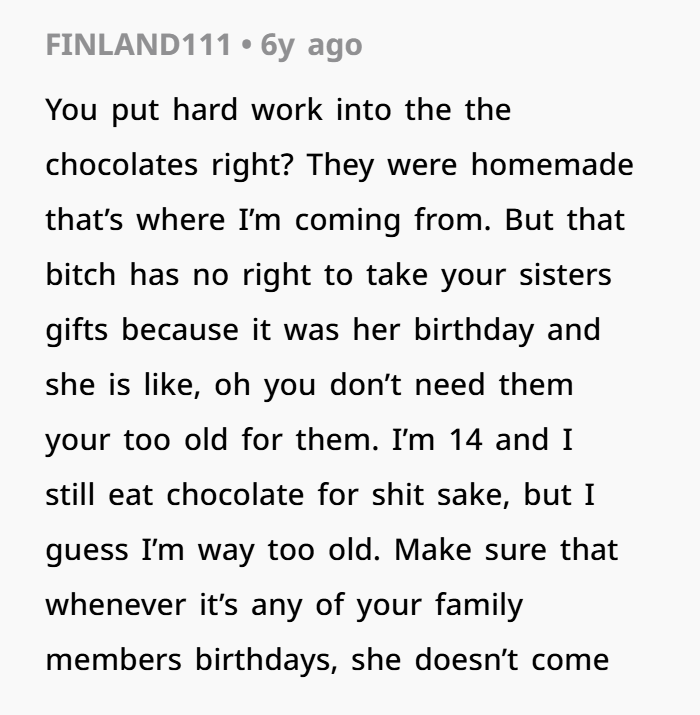Click the word 'family' in the comment
Viewport: 700px width, 715px height.
pyautogui.click(x=479, y=606)
